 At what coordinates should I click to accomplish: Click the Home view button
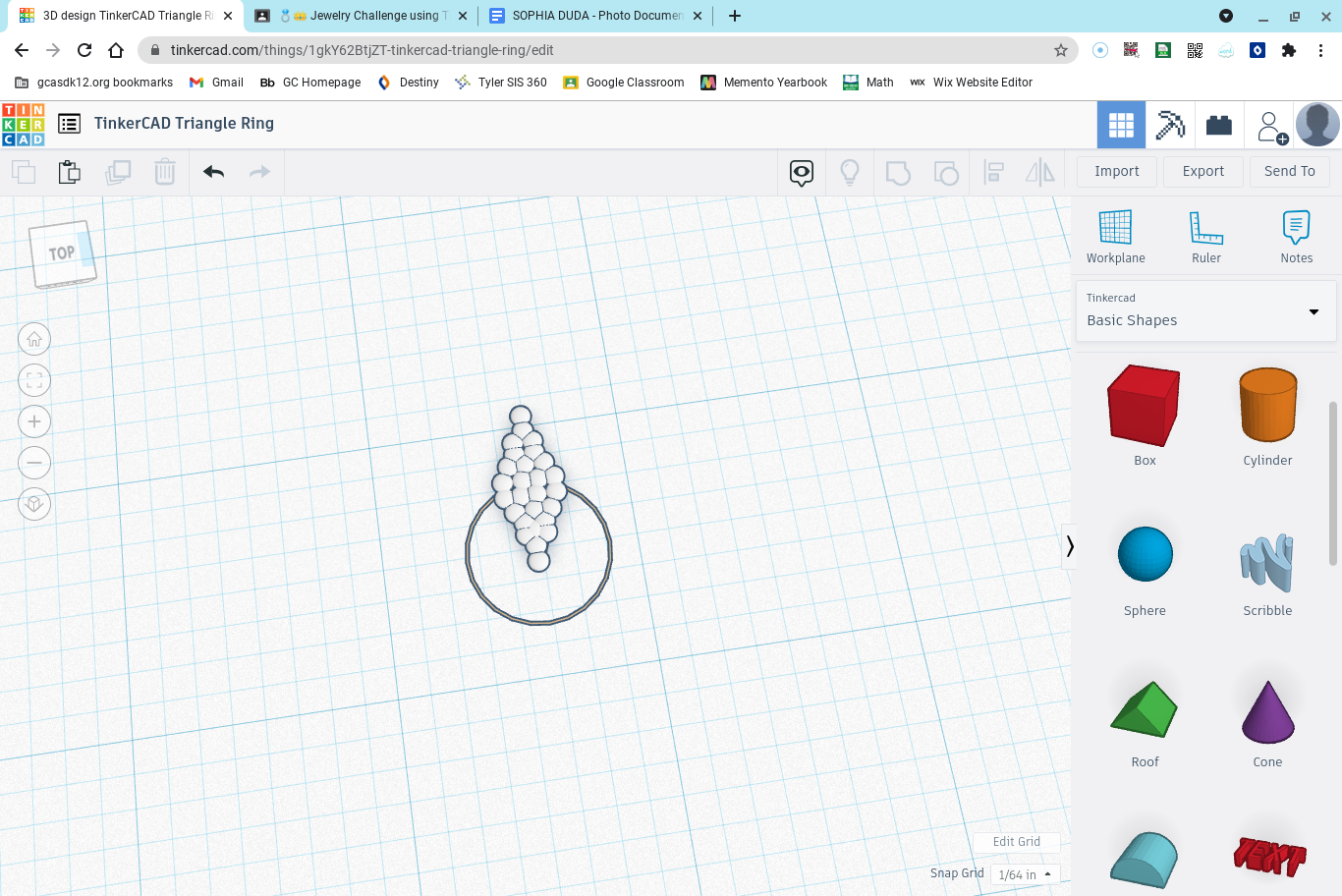point(34,339)
